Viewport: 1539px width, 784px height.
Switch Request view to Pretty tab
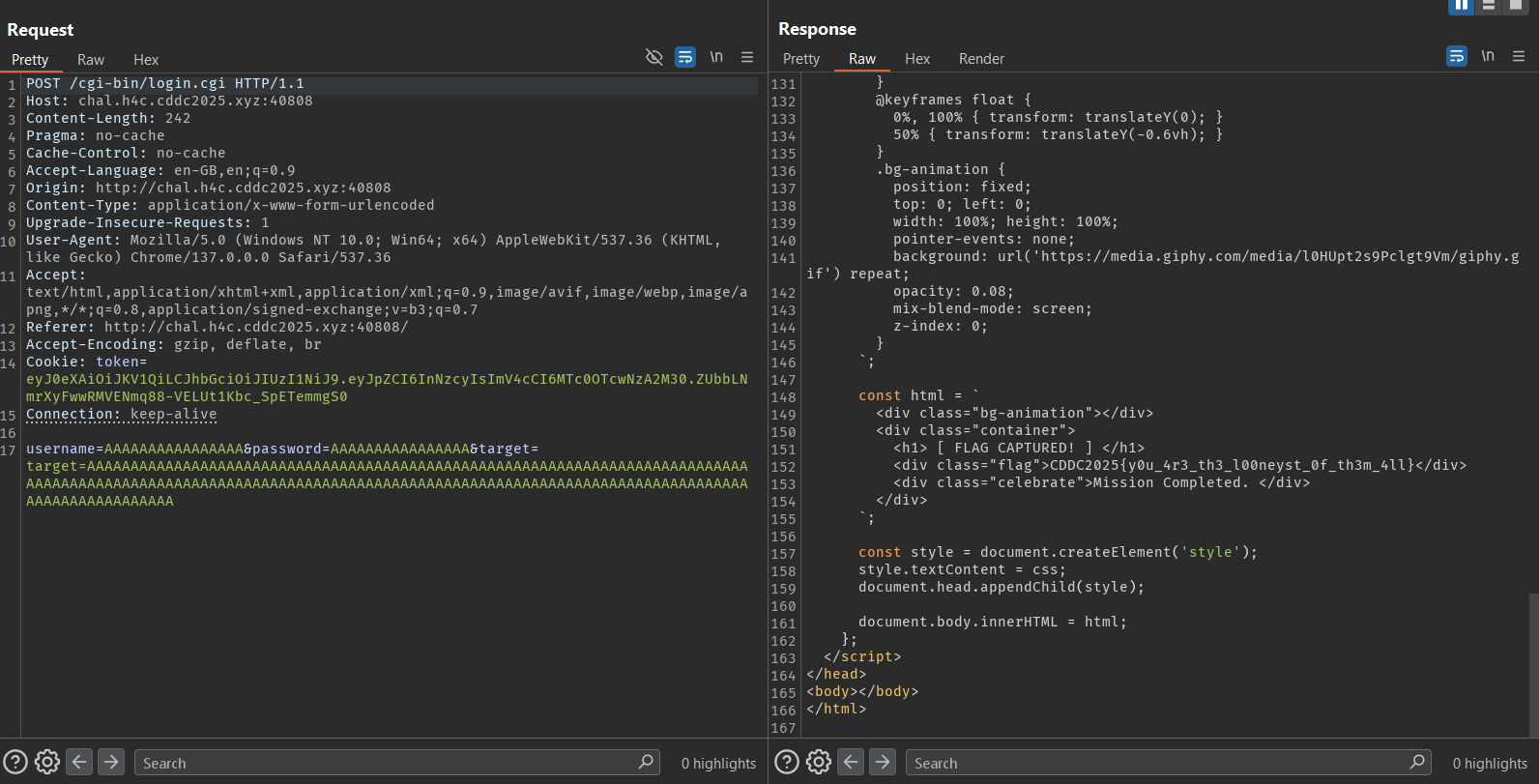[30, 60]
